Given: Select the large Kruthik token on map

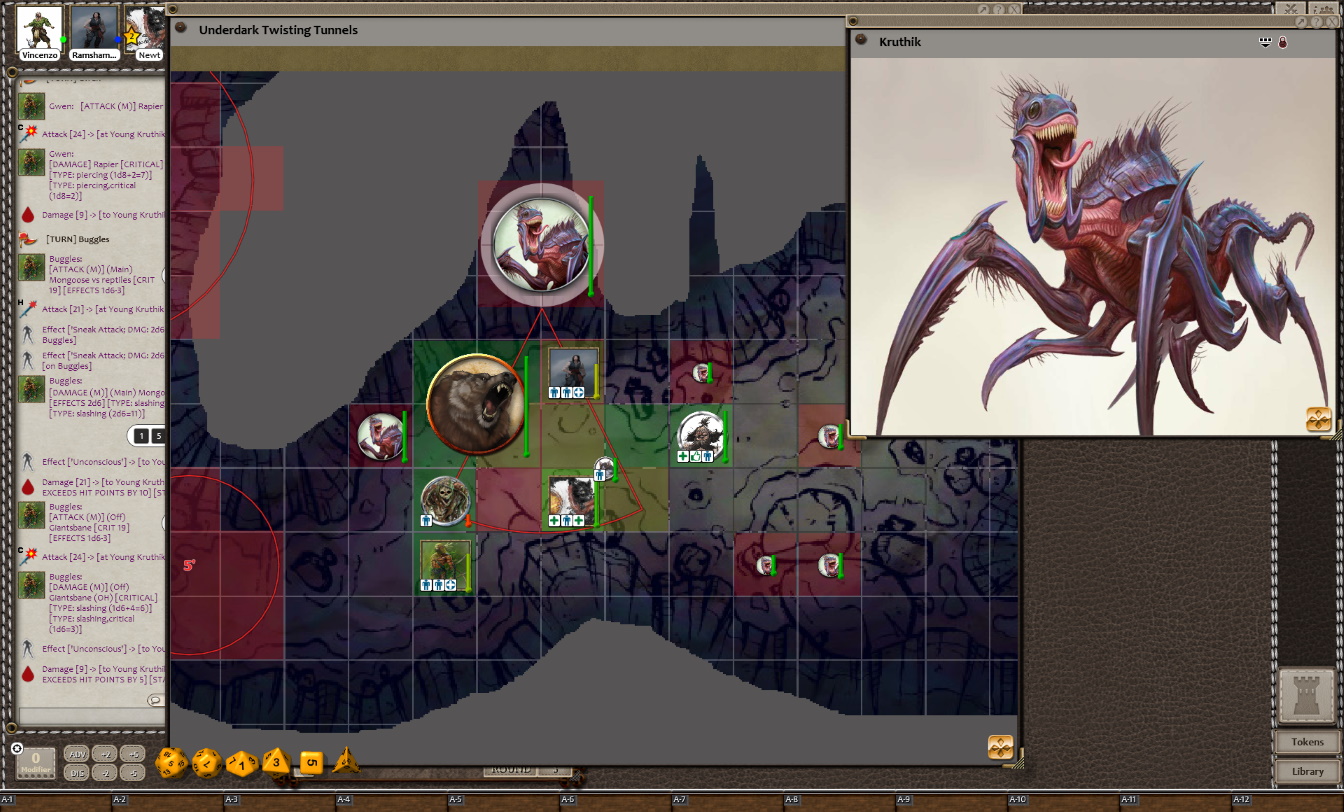Looking at the screenshot, I should click(x=541, y=244).
